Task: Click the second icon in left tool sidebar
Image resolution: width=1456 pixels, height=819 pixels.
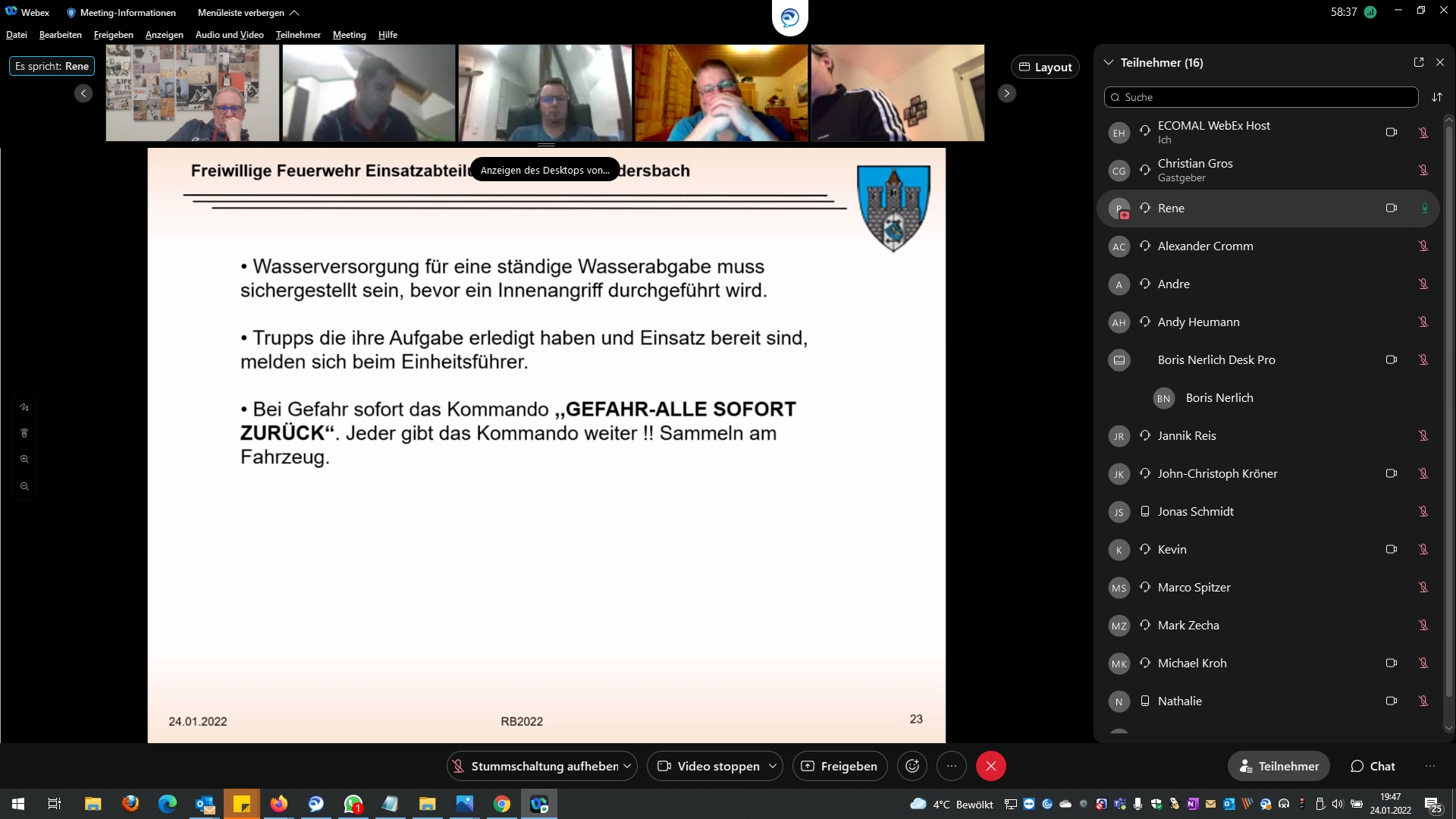Action: (24, 433)
